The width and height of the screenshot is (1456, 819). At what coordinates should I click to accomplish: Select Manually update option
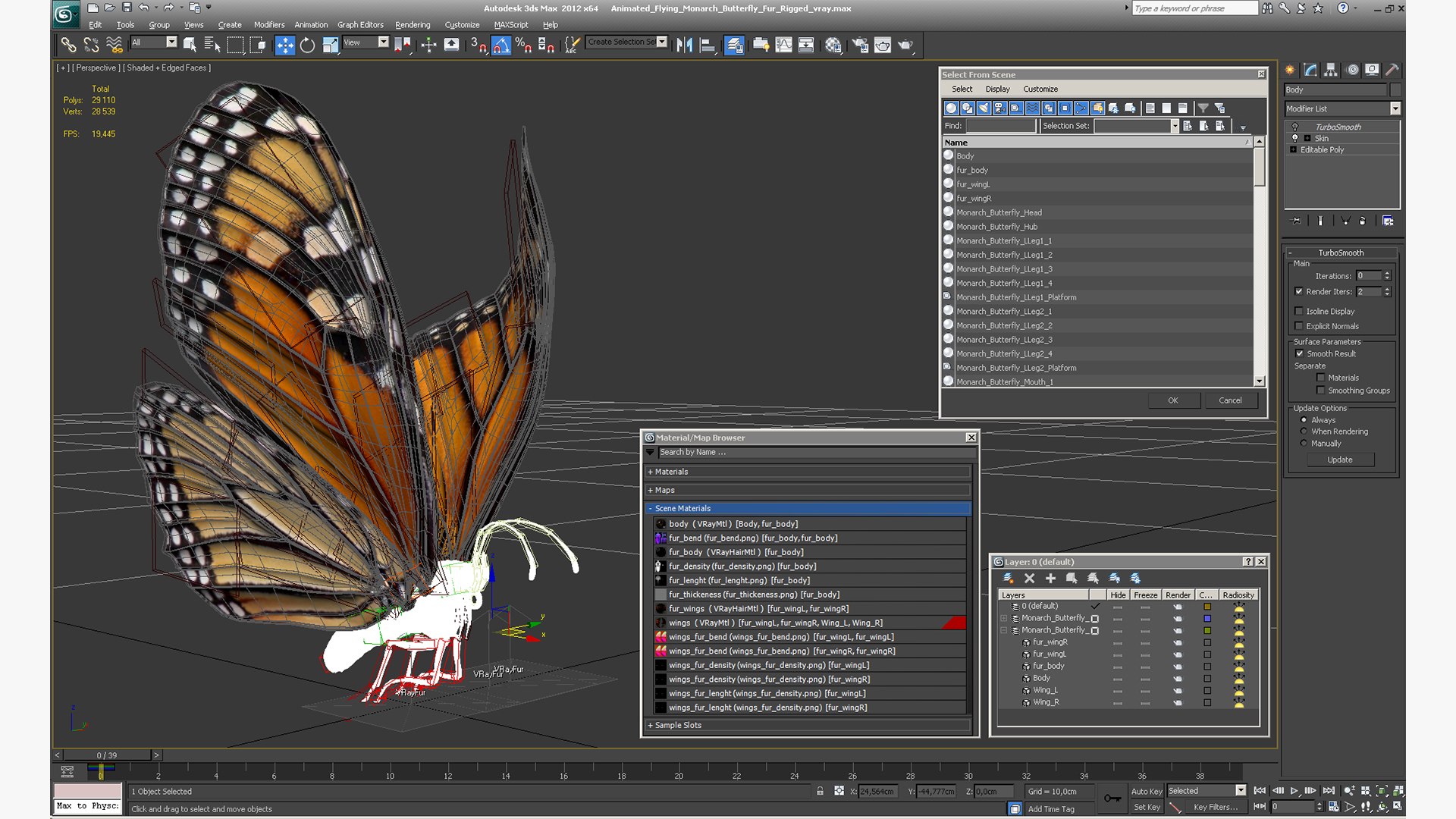[1304, 444]
